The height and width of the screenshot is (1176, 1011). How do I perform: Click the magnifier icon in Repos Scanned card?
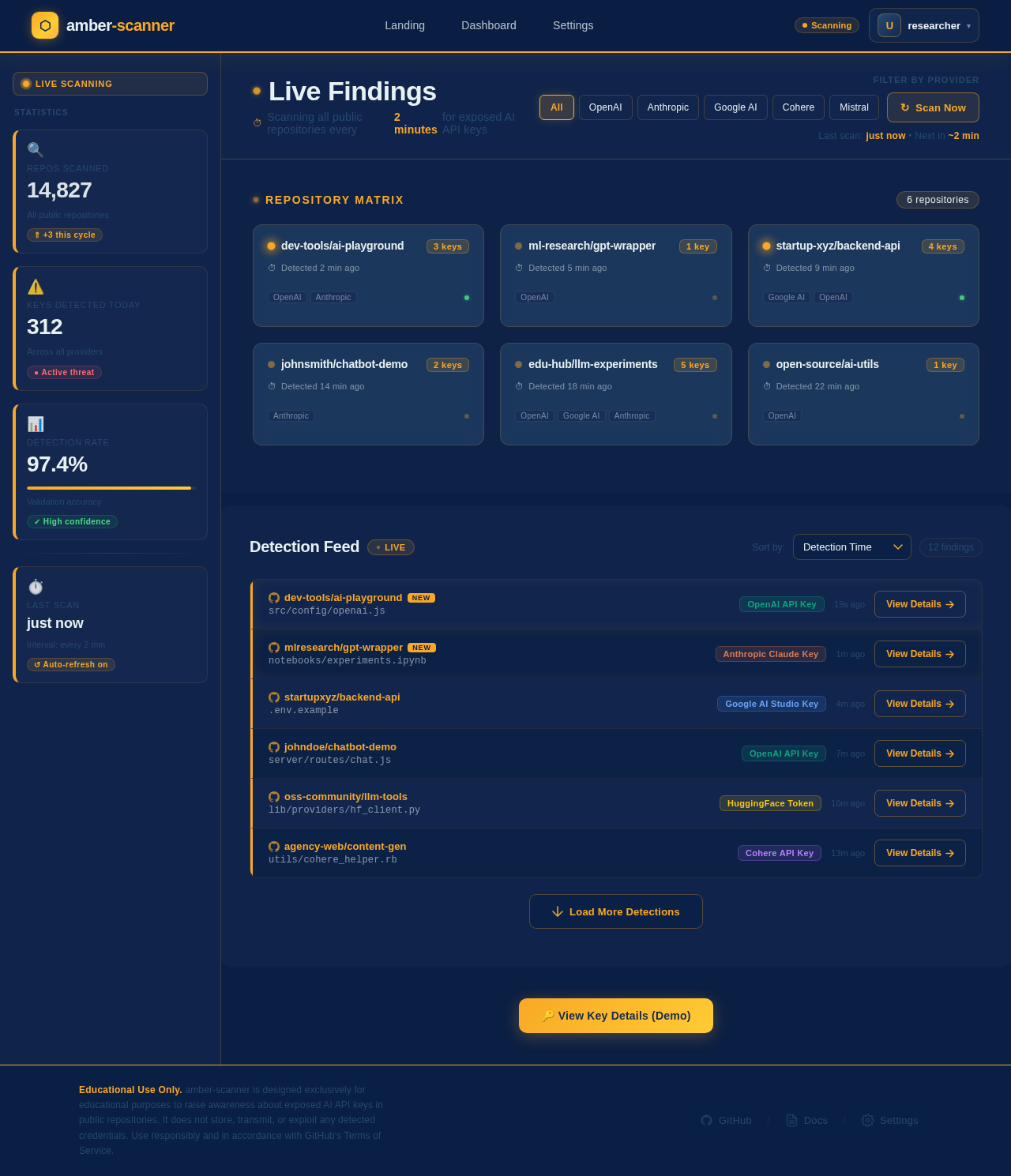point(36,150)
